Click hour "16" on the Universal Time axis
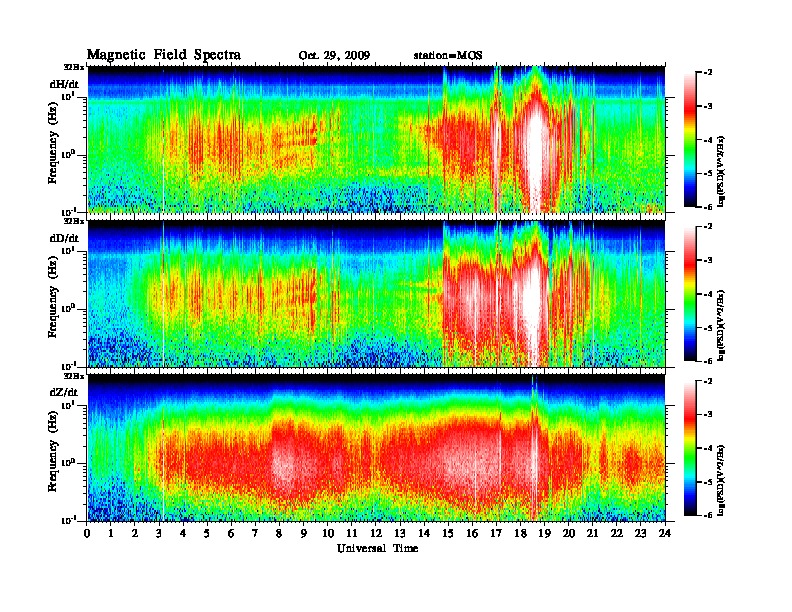Screen dimensions: 792x612 click(472, 534)
